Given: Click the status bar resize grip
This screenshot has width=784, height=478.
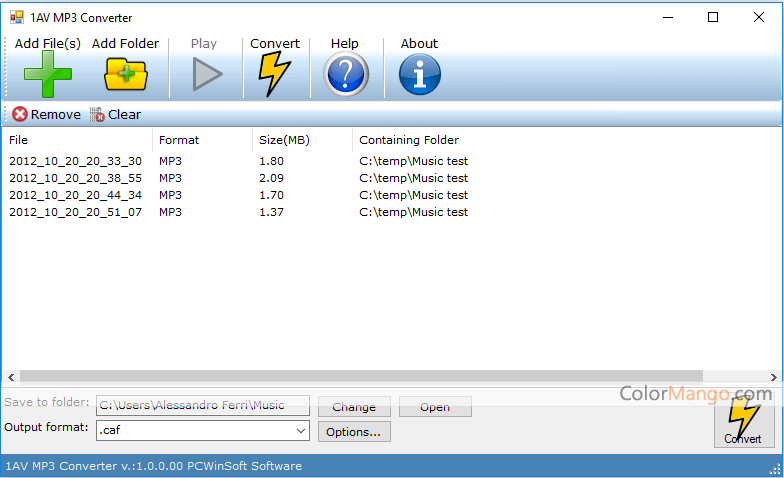Looking at the screenshot, I should click(x=775, y=470).
